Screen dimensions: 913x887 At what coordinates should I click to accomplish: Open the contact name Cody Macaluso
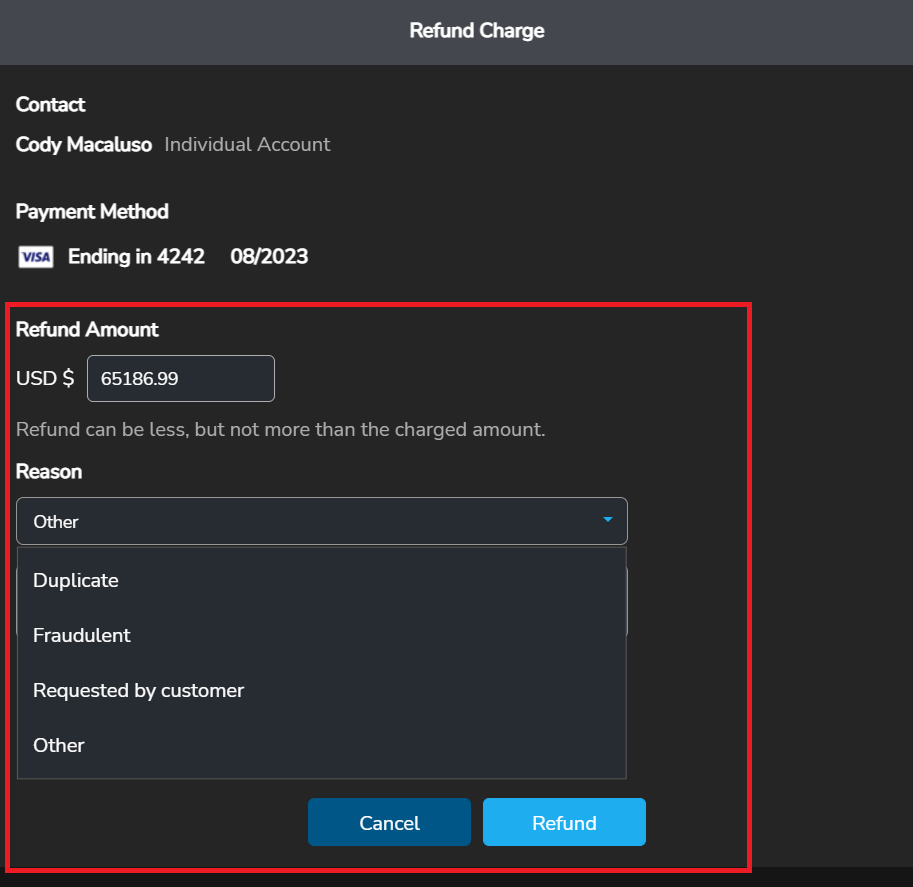pyautogui.click(x=84, y=145)
